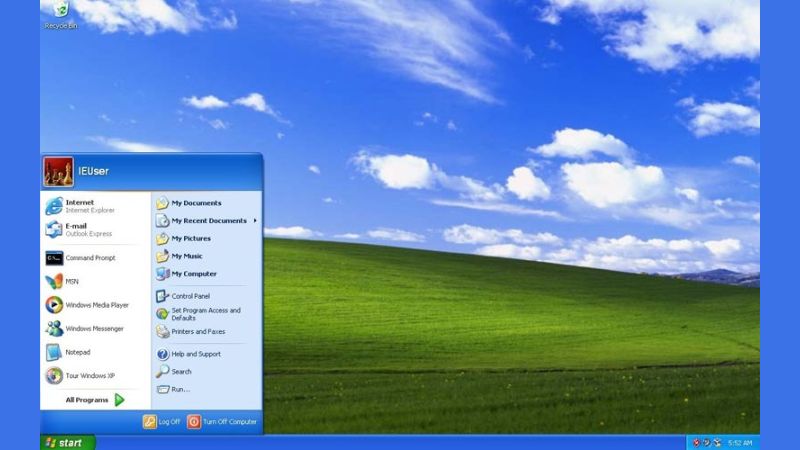Choose the Search label
The height and width of the screenshot is (450, 800).
[181, 372]
